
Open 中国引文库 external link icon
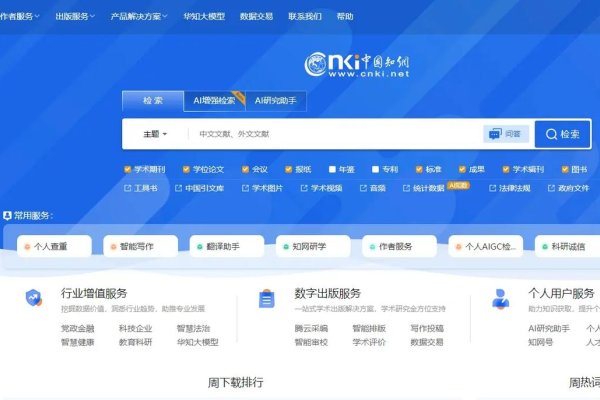[178, 188]
